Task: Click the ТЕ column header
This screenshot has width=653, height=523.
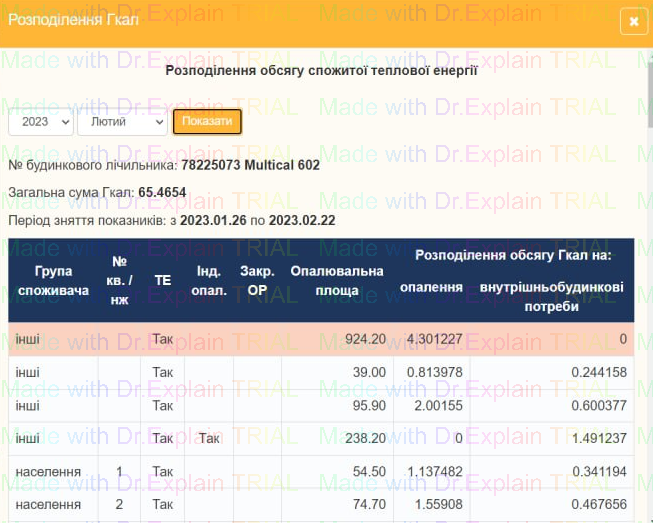Action: (162, 280)
